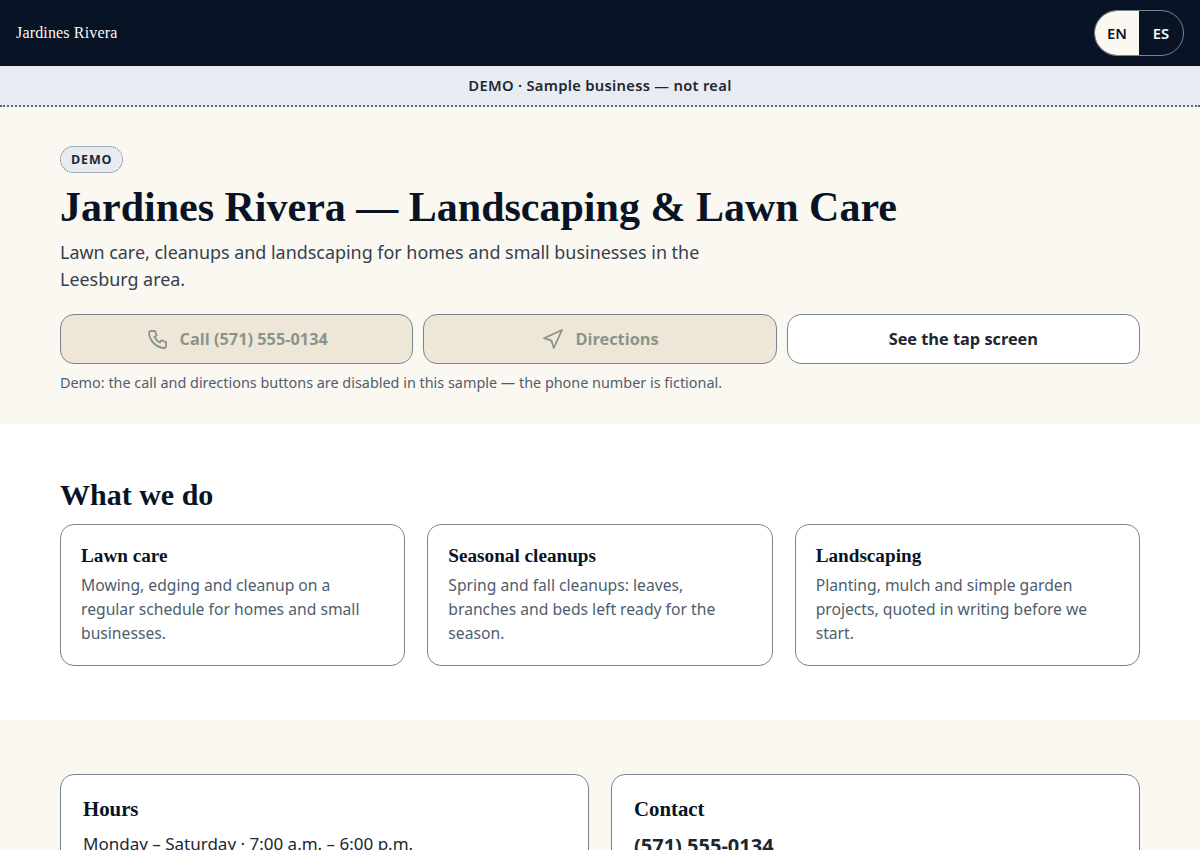This screenshot has height=850, width=1200.
Task: Click the phone icon in the Call button
Action: click(x=157, y=339)
